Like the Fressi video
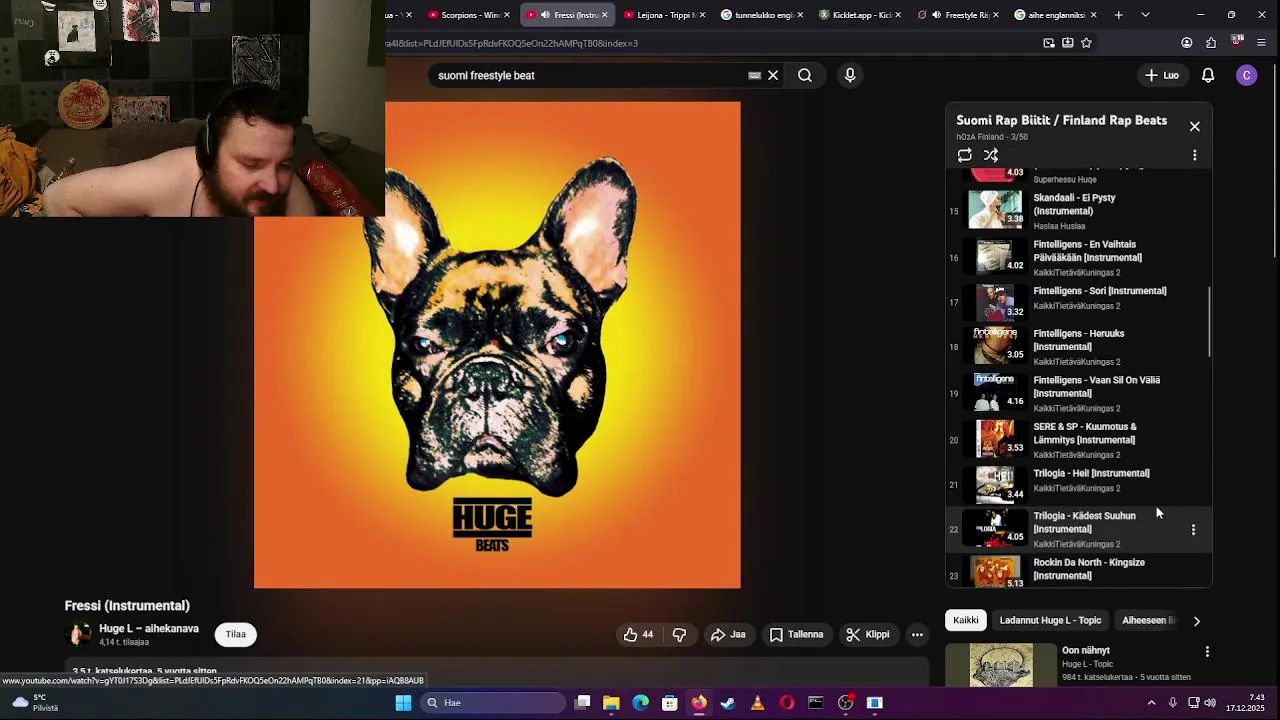 pos(638,634)
